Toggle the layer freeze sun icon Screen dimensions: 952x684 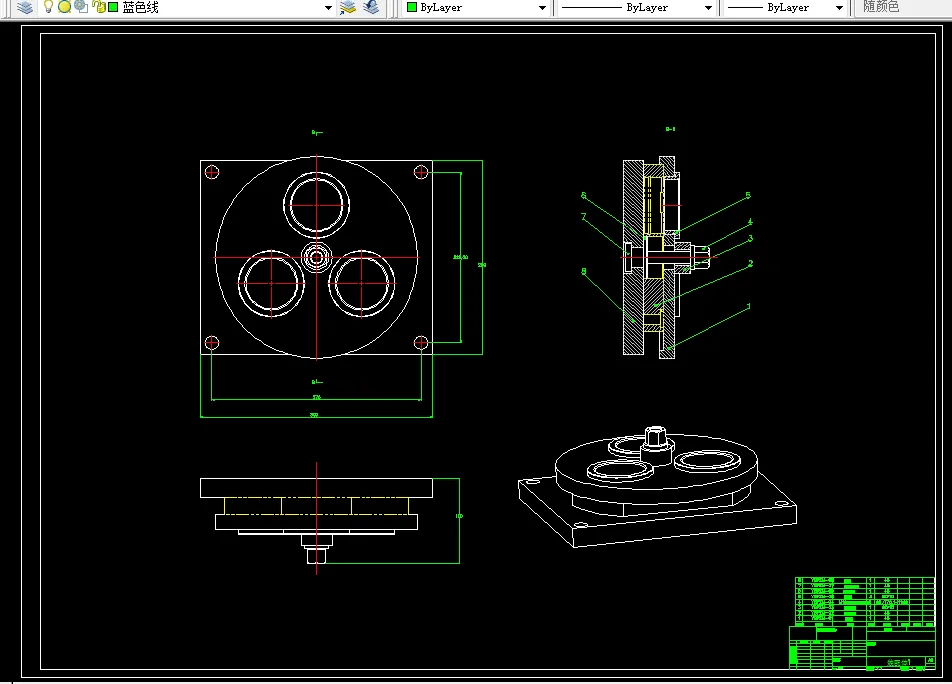(64, 7)
